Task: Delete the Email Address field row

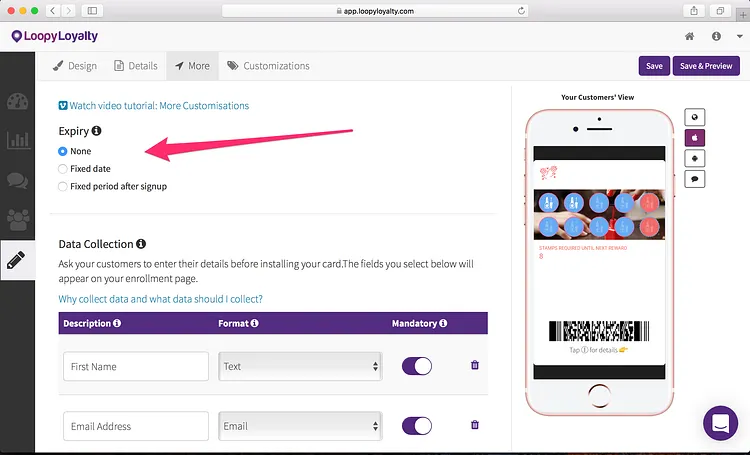Action: click(x=474, y=425)
